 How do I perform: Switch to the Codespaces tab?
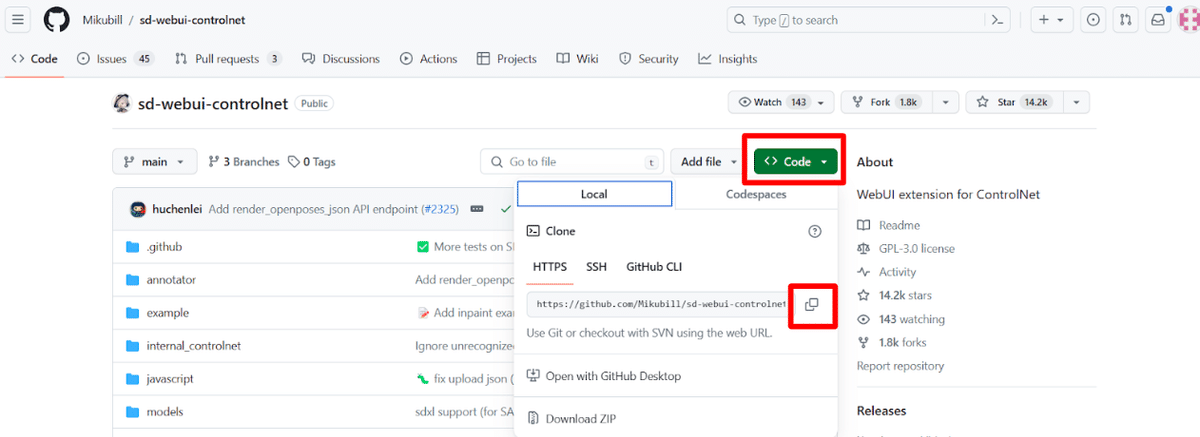click(756, 194)
